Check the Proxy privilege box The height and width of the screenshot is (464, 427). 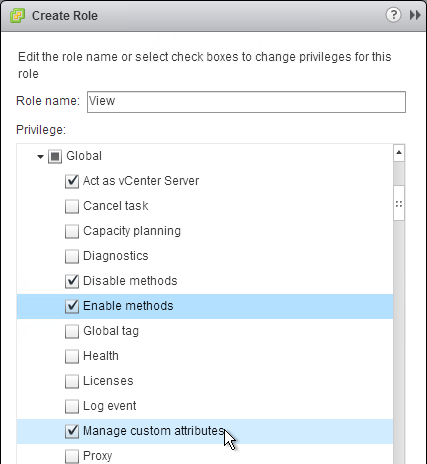(x=72, y=456)
